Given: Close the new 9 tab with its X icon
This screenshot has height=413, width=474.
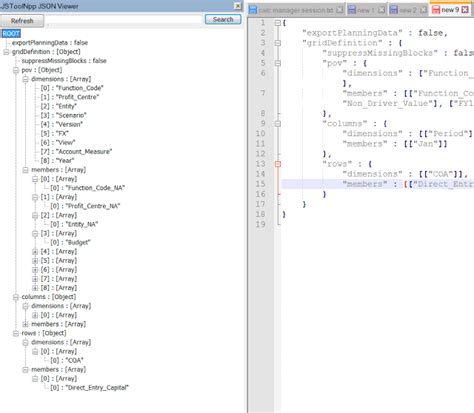Looking at the screenshot, I should coord(465,10).
